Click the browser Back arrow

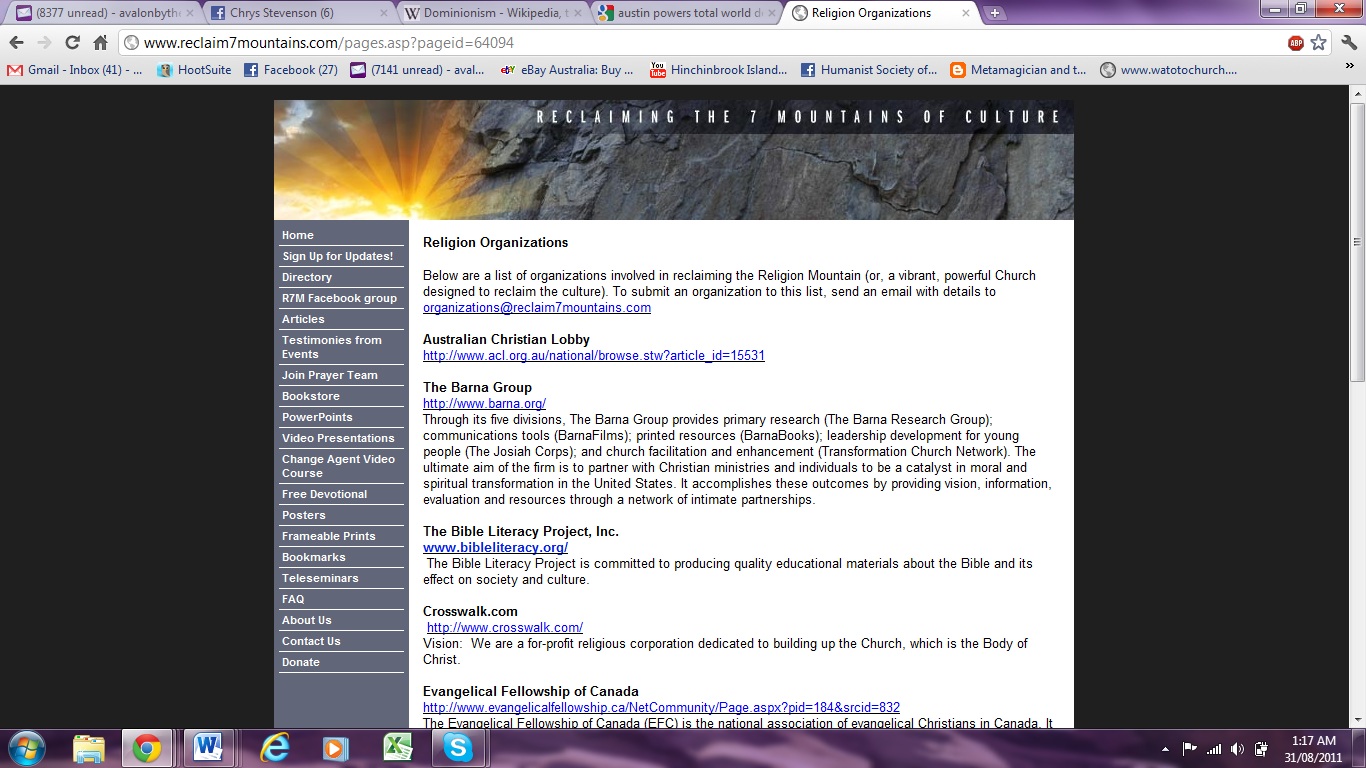click(17, 43)
